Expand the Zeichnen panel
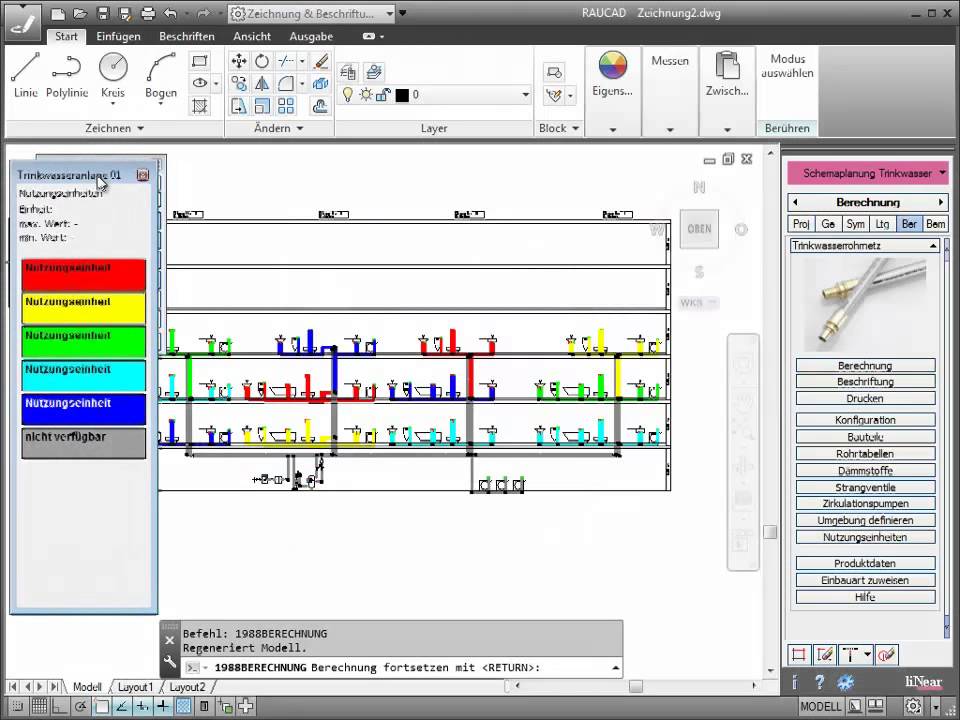This screenshot has height=720, width=960. (x=114, y=128)
